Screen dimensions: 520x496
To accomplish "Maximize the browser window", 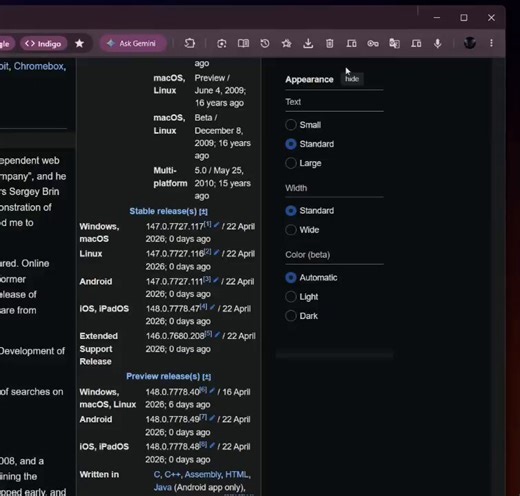I will tap(464, 17).
